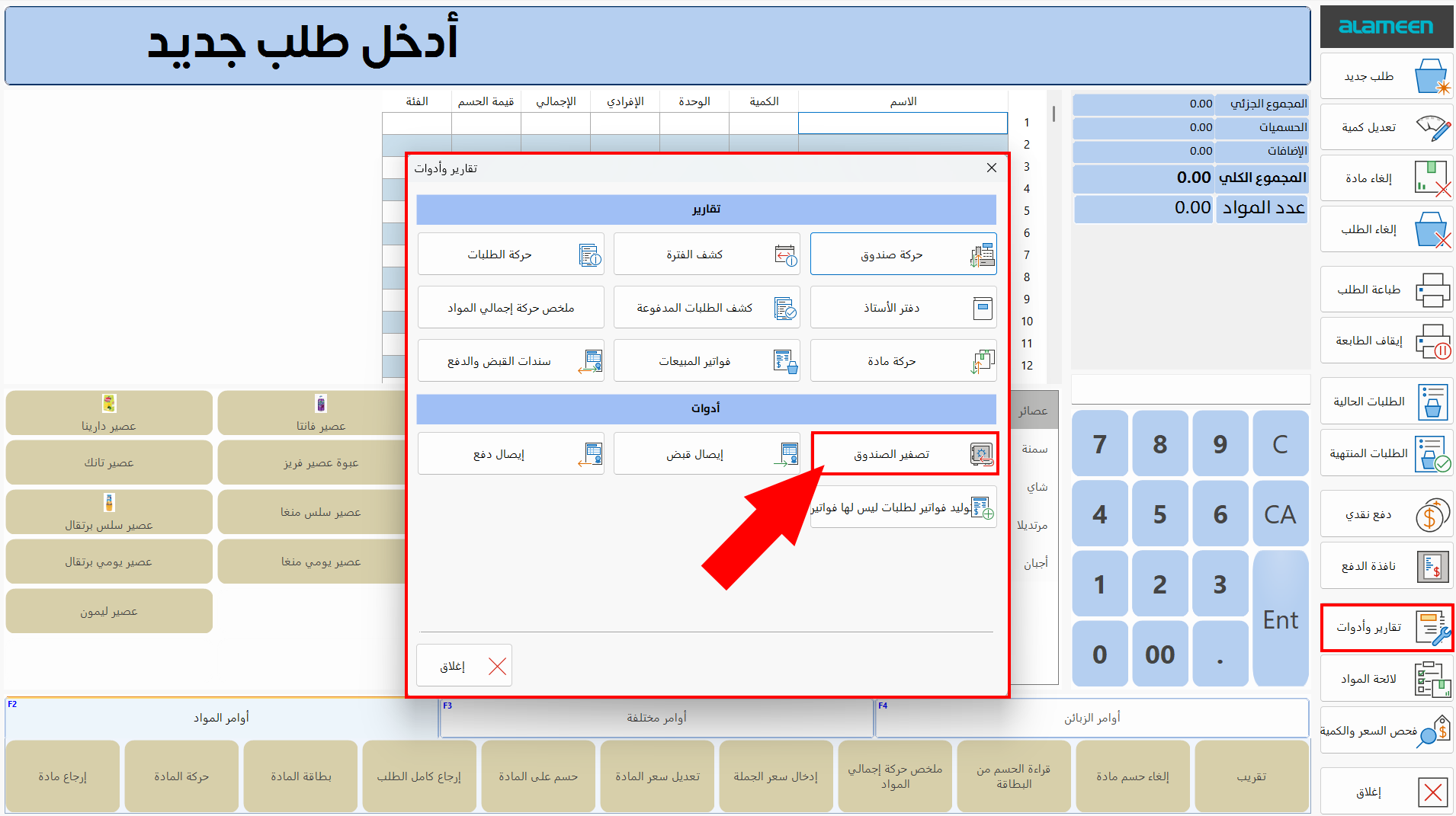This screenshot has height=816, width=1456.
Task: Click the الاسم input cell in order row 1
Action: [903, 123]
